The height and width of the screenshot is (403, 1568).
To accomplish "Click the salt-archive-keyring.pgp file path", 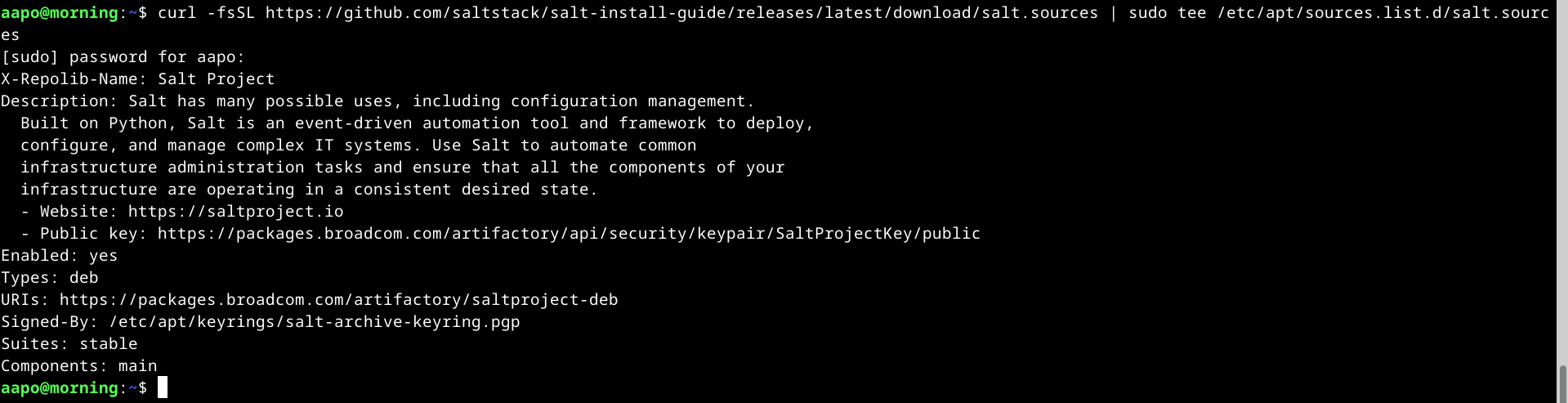I will 315,322.
